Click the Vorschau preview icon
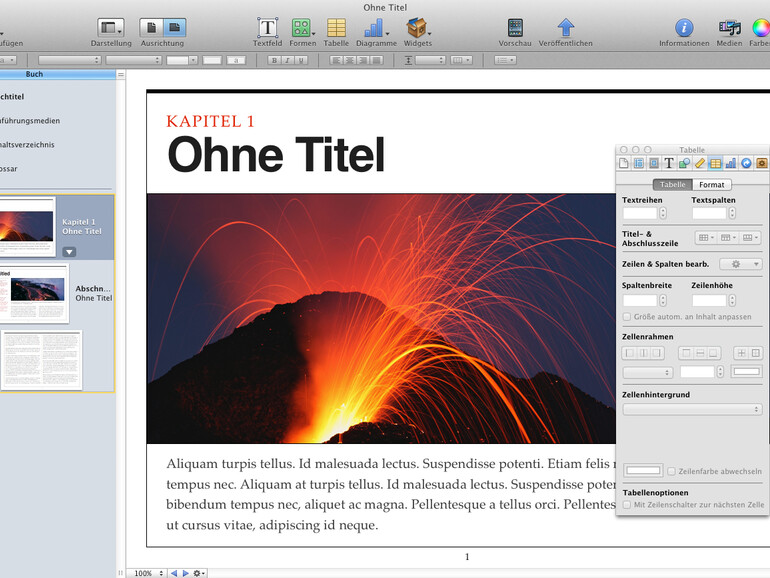The width and height of the screenshot is (770, 578). 515,28
